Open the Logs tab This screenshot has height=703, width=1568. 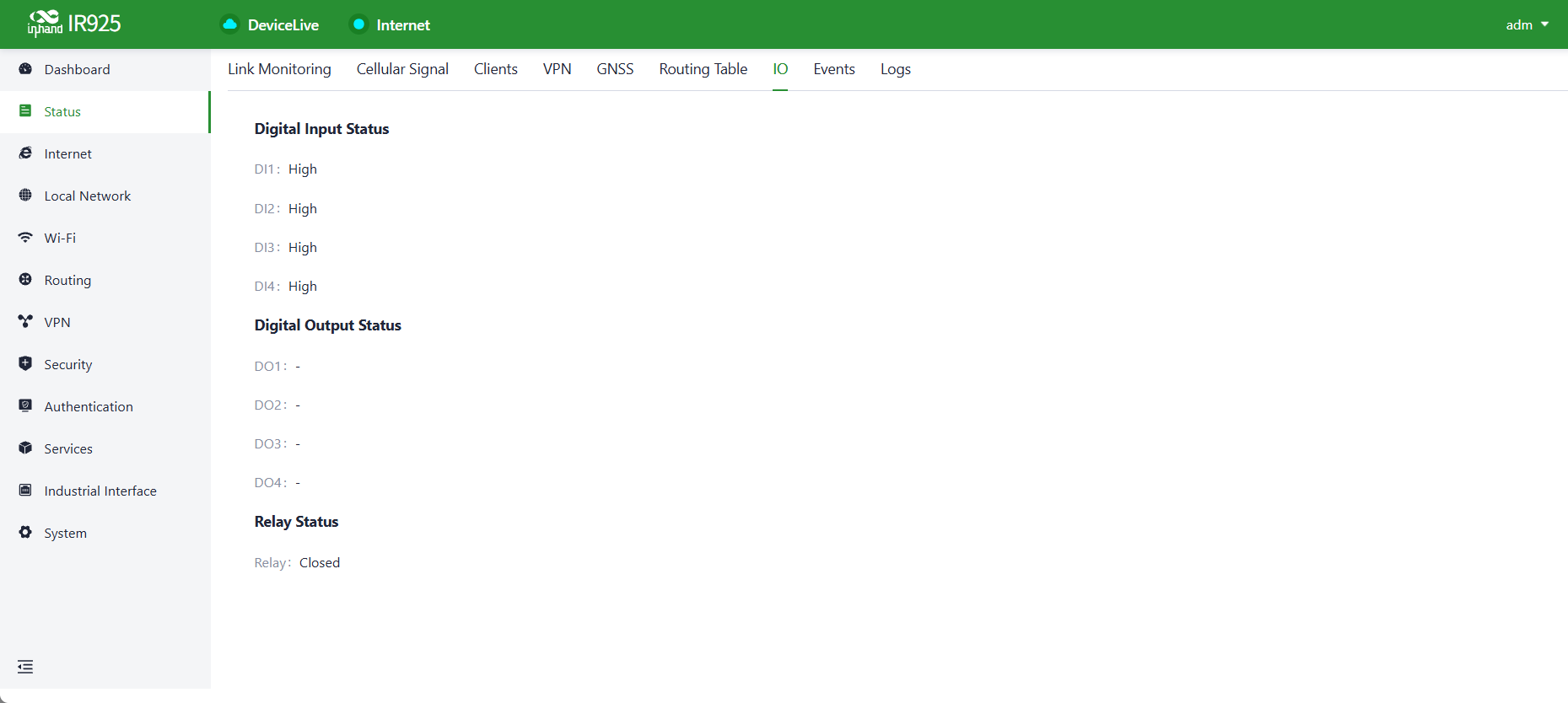(896, 69)
